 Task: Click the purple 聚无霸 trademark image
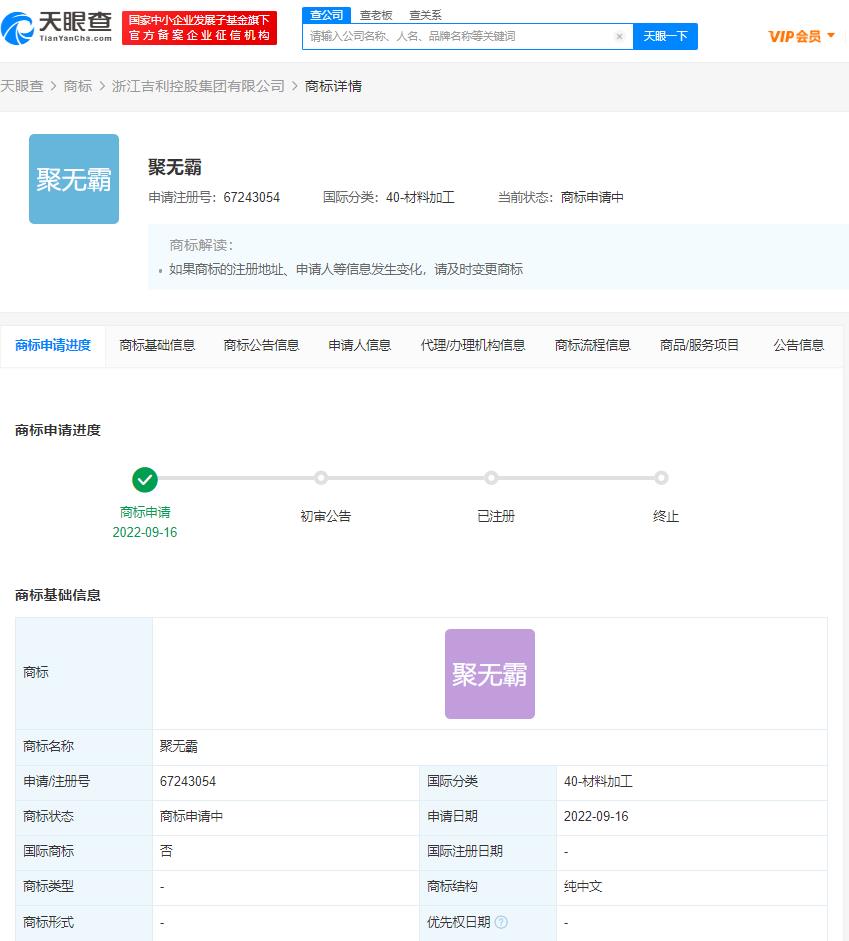click(490, 674)
